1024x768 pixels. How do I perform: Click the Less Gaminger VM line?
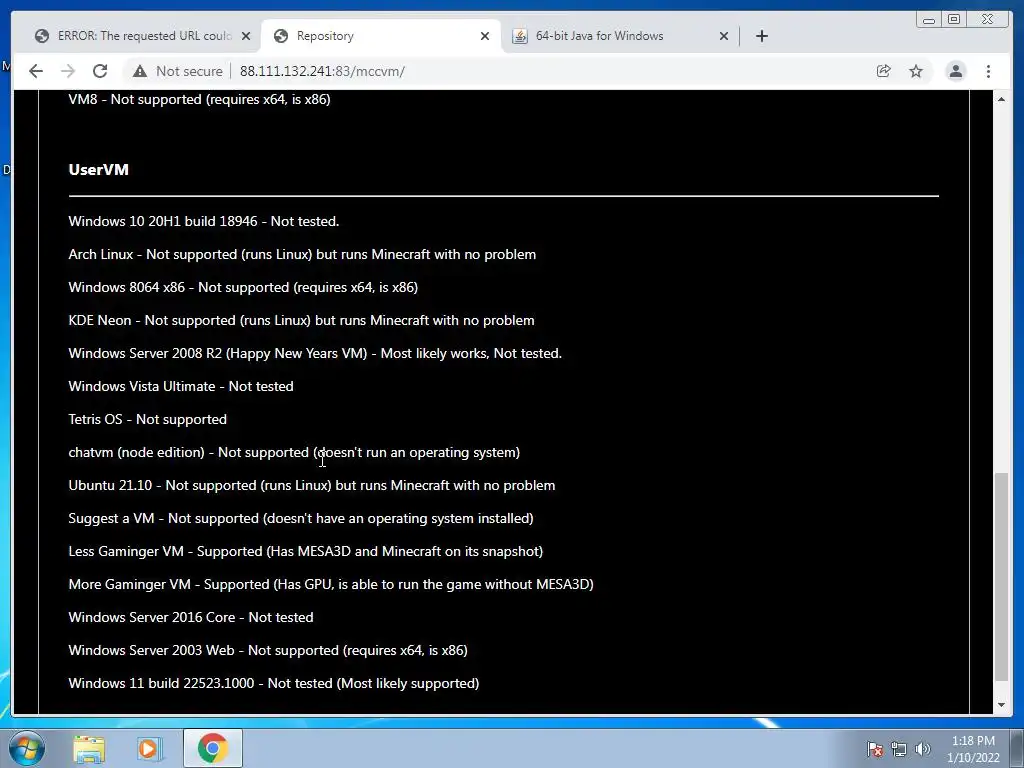306,551
